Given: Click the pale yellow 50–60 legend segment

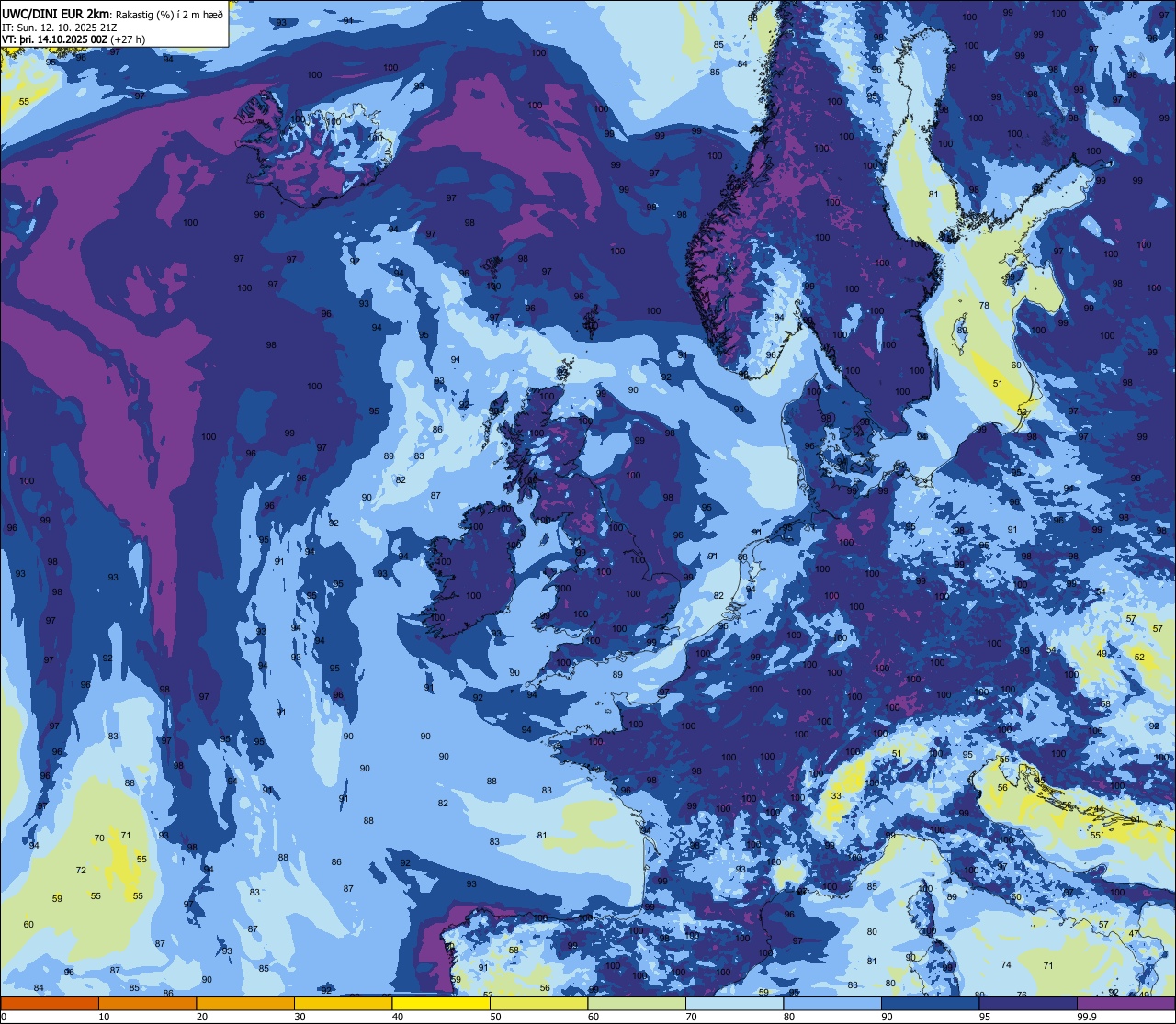Looking at the screenshot, I should click(538, 1004).
